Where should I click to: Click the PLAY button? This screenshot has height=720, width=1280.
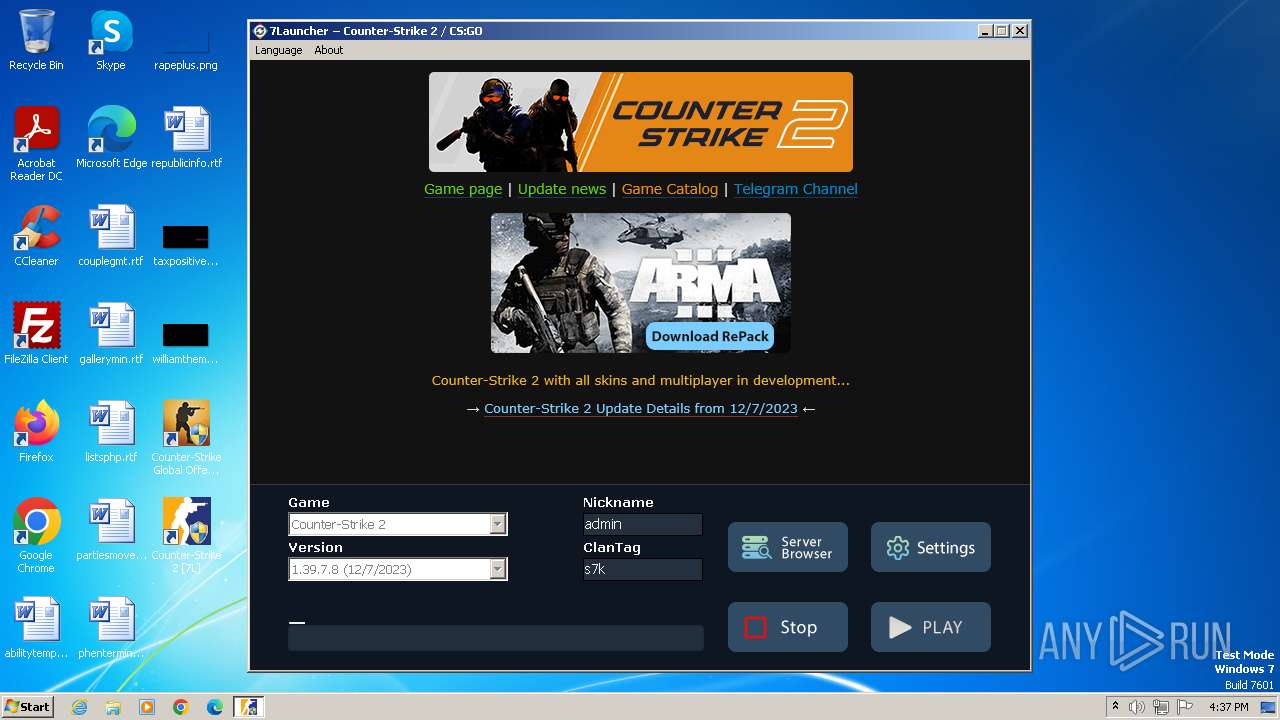click(931, 627)
